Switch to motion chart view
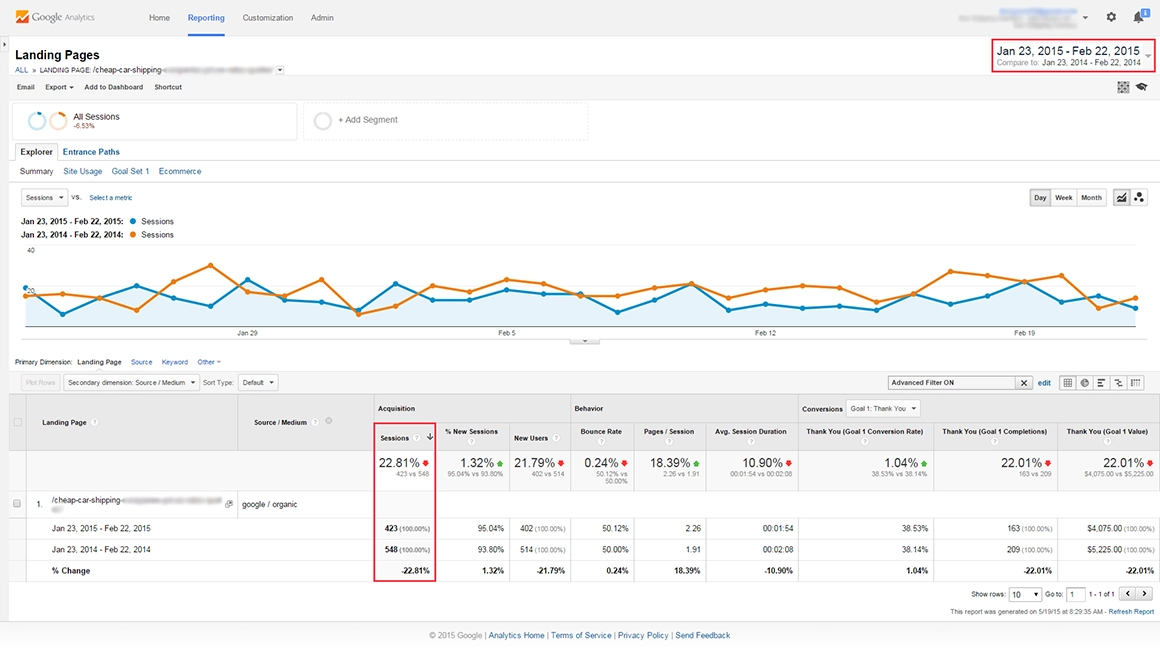 tap(1139, 197)
